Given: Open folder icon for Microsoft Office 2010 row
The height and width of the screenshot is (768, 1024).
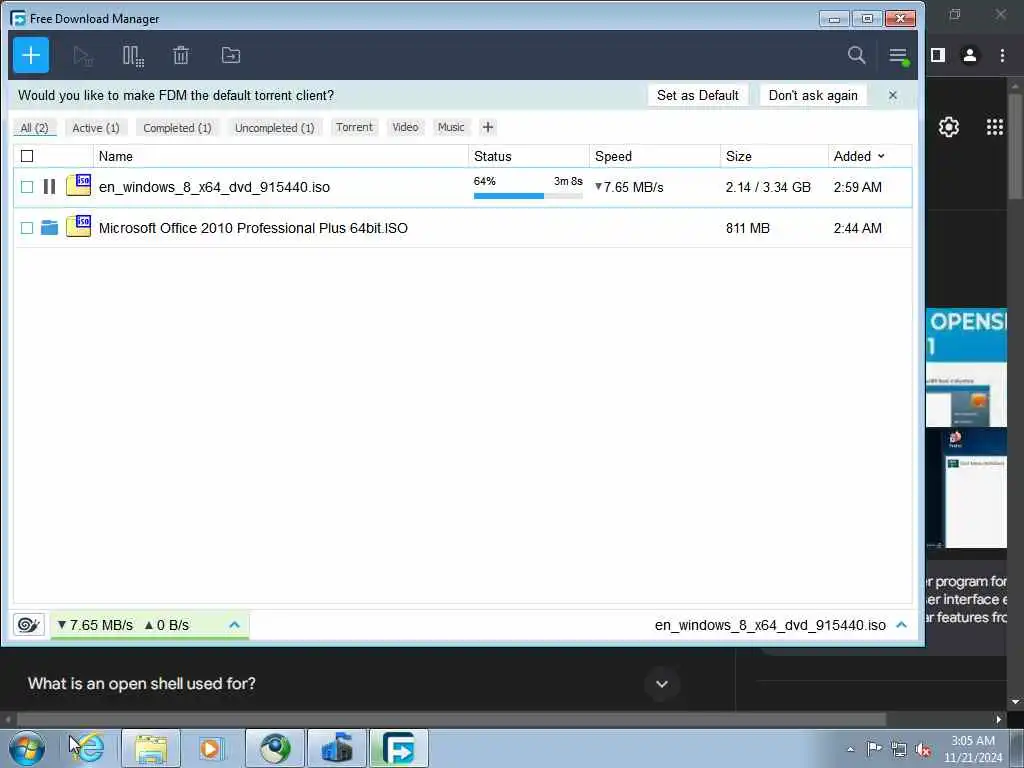Looking at the screenshot, I should 49,228.
